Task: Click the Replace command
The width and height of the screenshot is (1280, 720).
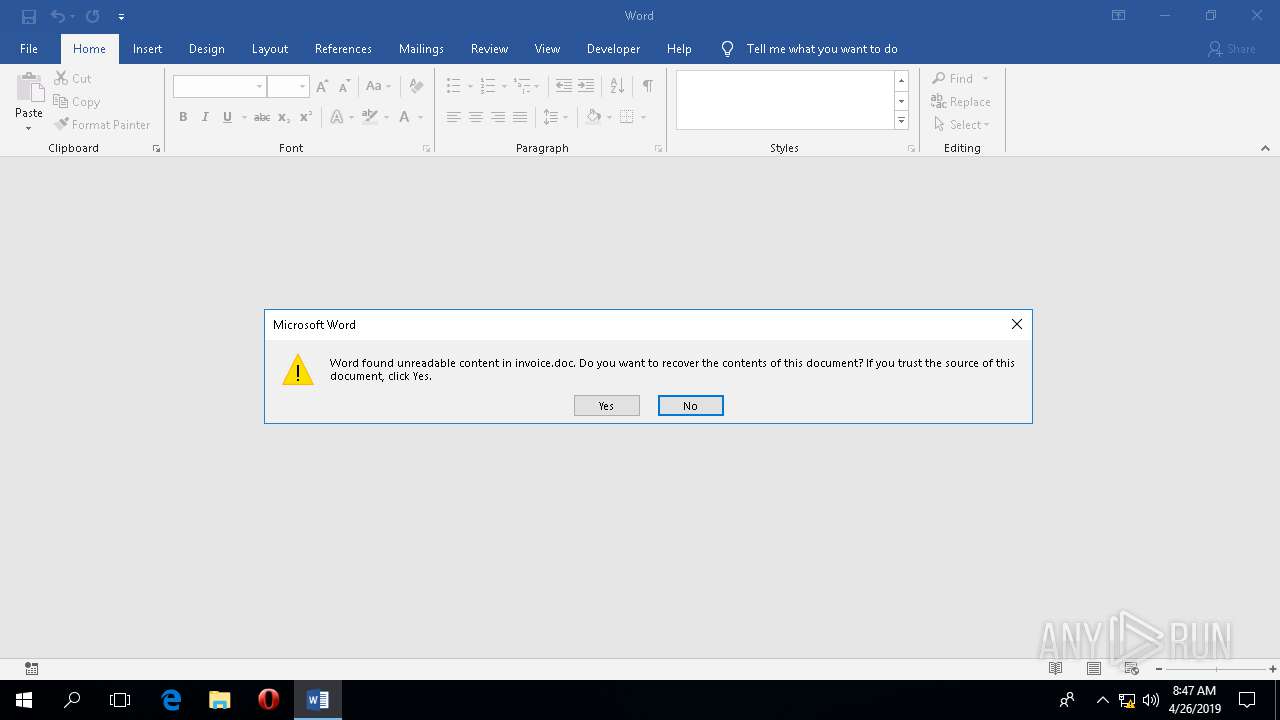Action: (961, 102)
